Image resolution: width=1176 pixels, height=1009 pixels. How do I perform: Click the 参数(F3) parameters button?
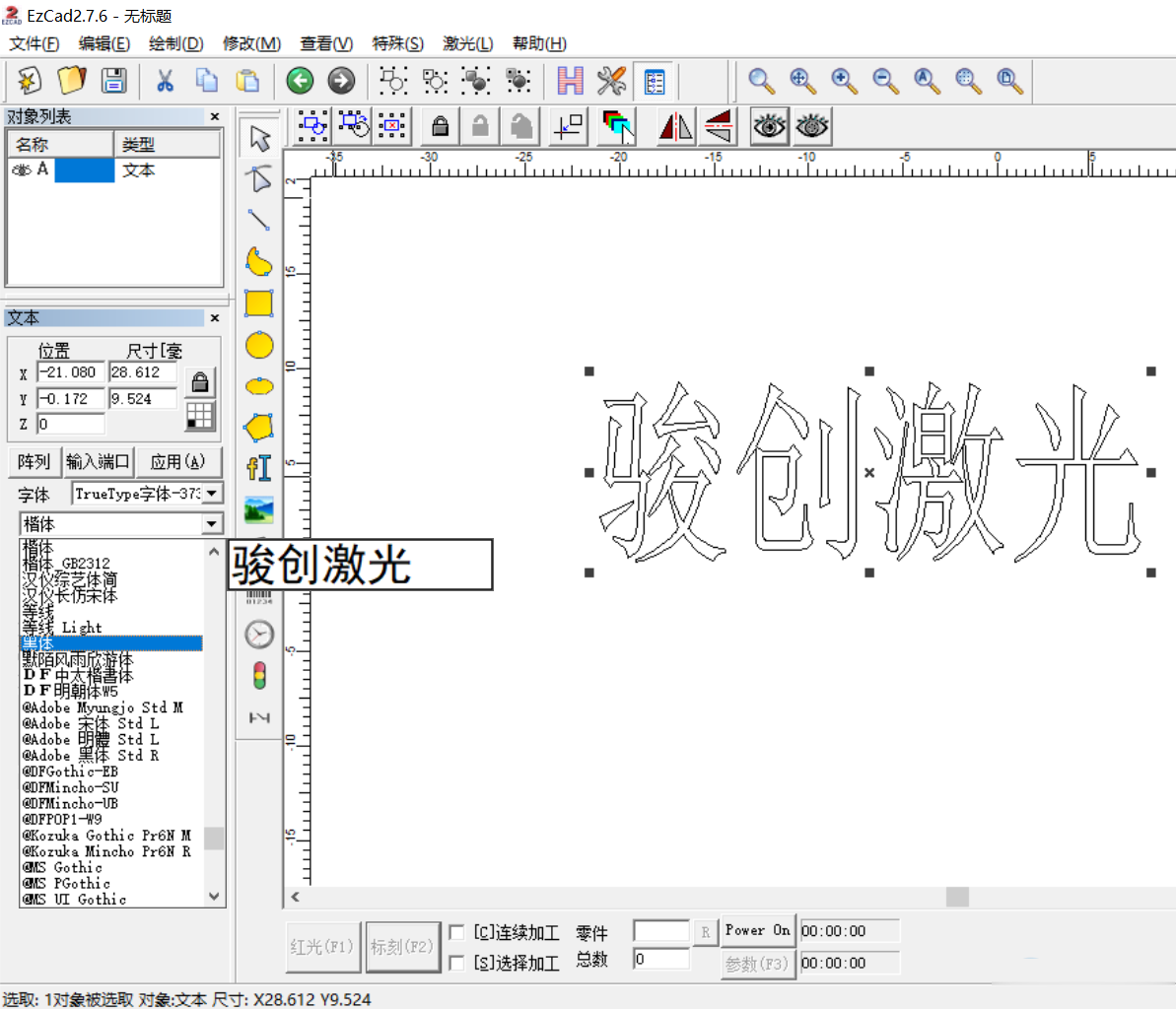757,964
